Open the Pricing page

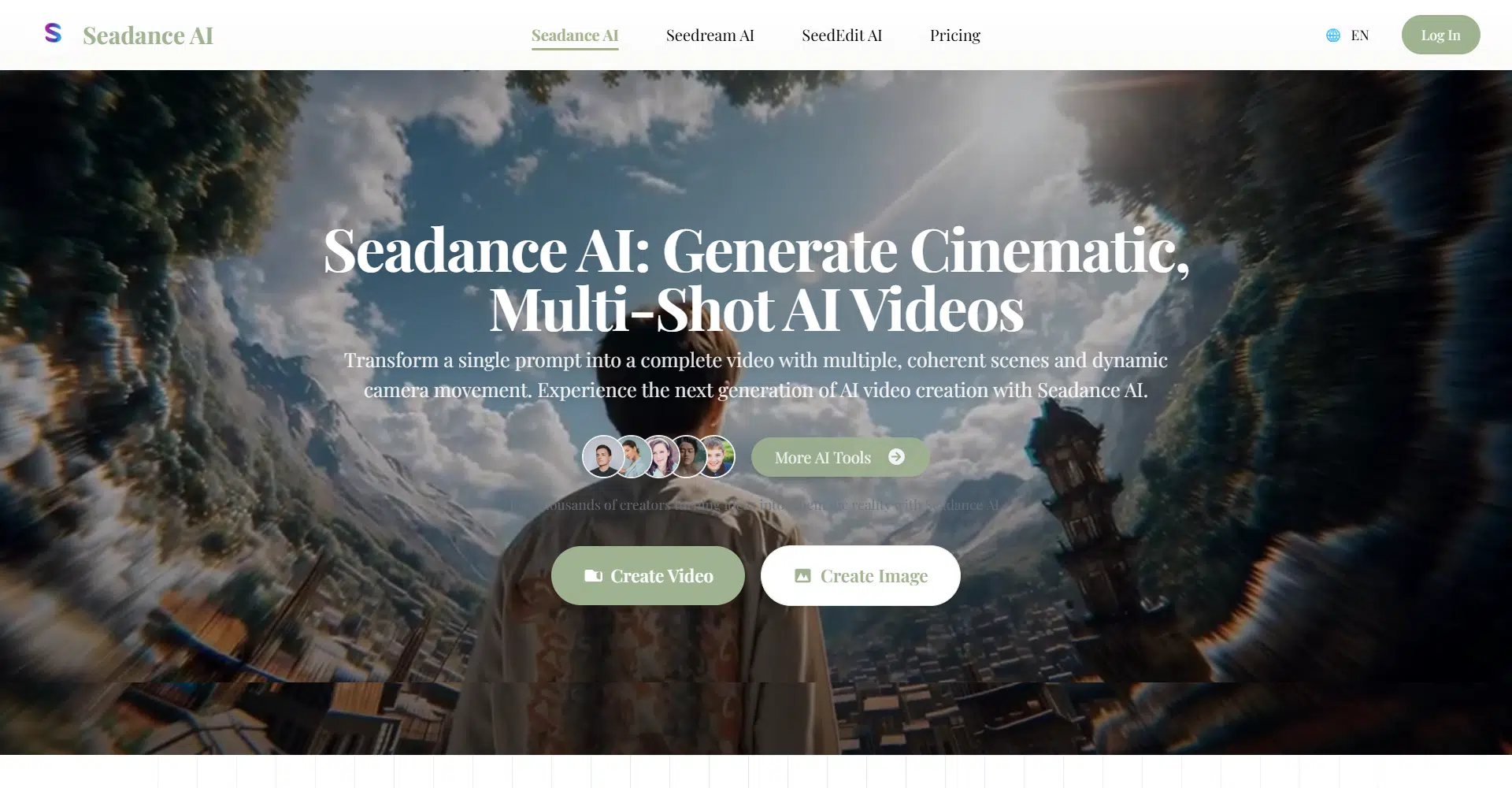pos(954,35)
